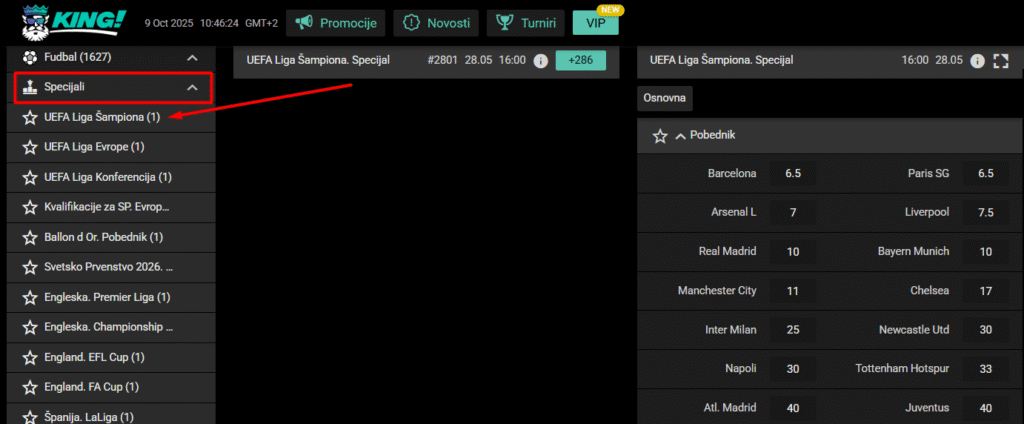
Task: Collapse the Fudbal section chevron
Action: tap(192, 59)
